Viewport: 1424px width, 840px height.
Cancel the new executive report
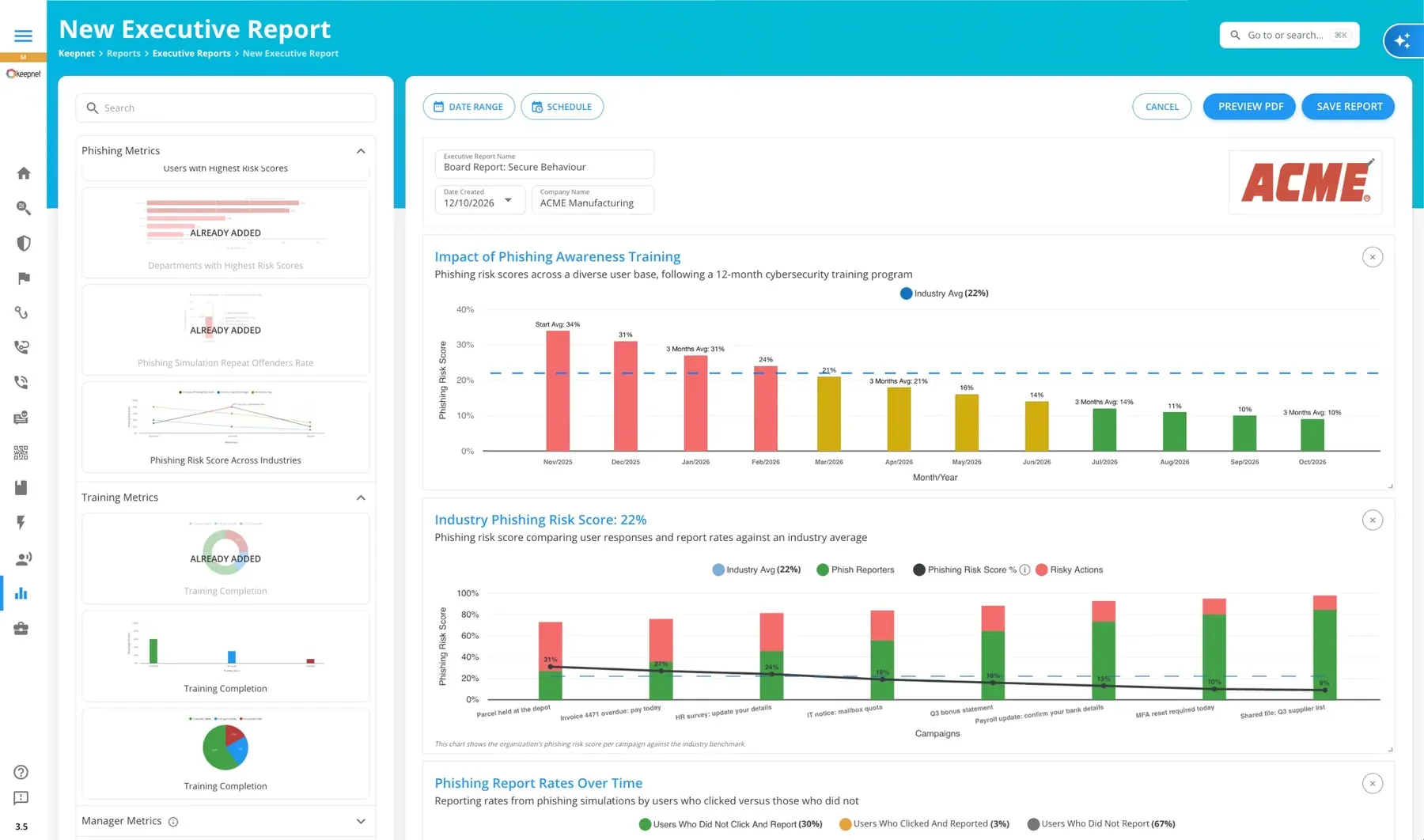point(1161,107)
